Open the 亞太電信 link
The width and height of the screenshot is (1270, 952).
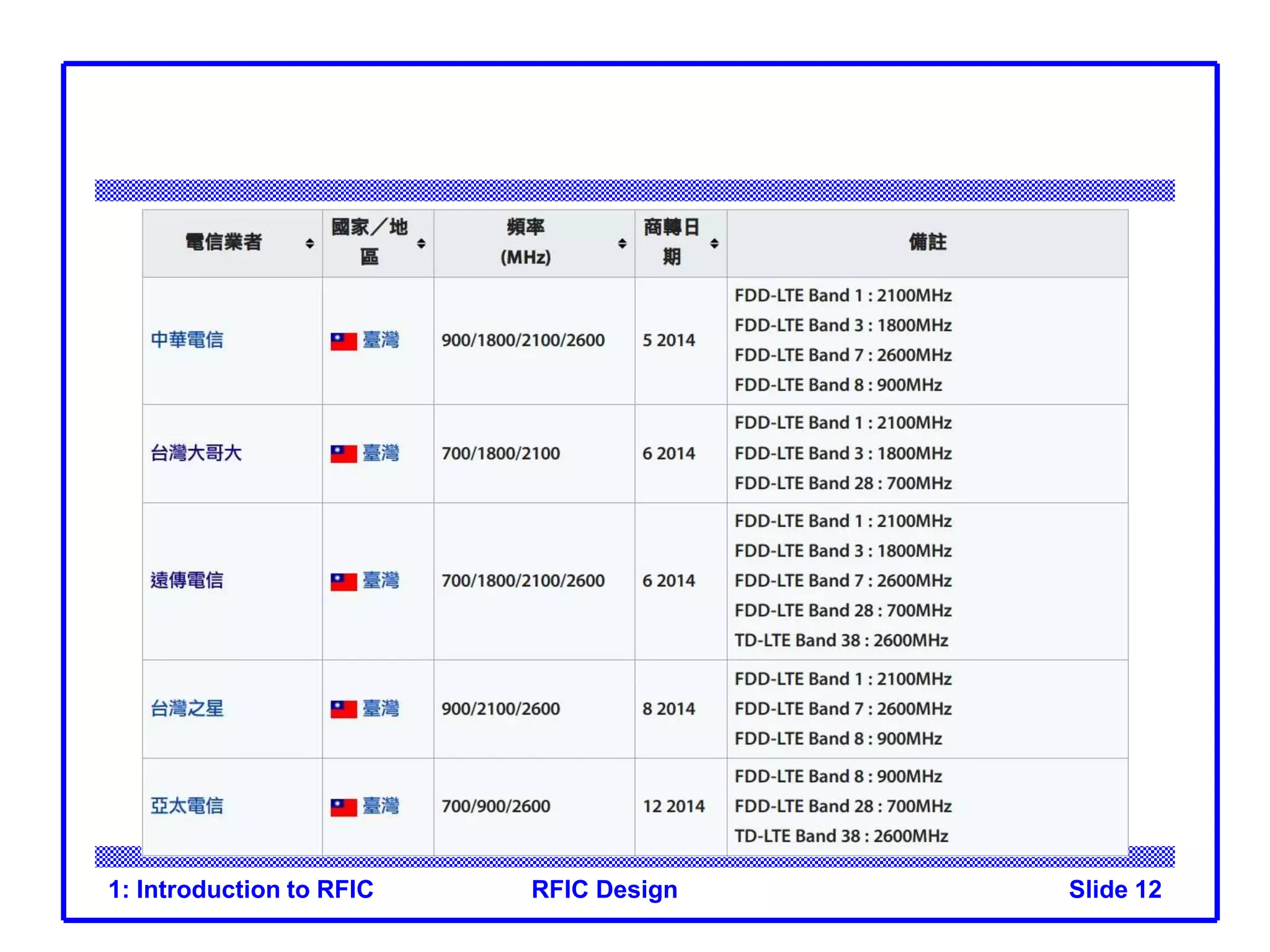pyautogui.click(x=187, y=806)
